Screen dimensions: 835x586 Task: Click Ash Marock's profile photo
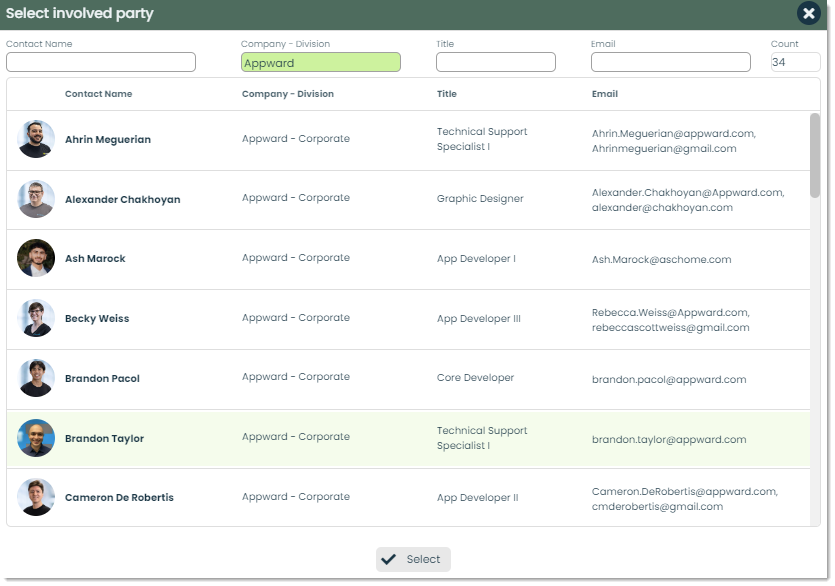36,258
